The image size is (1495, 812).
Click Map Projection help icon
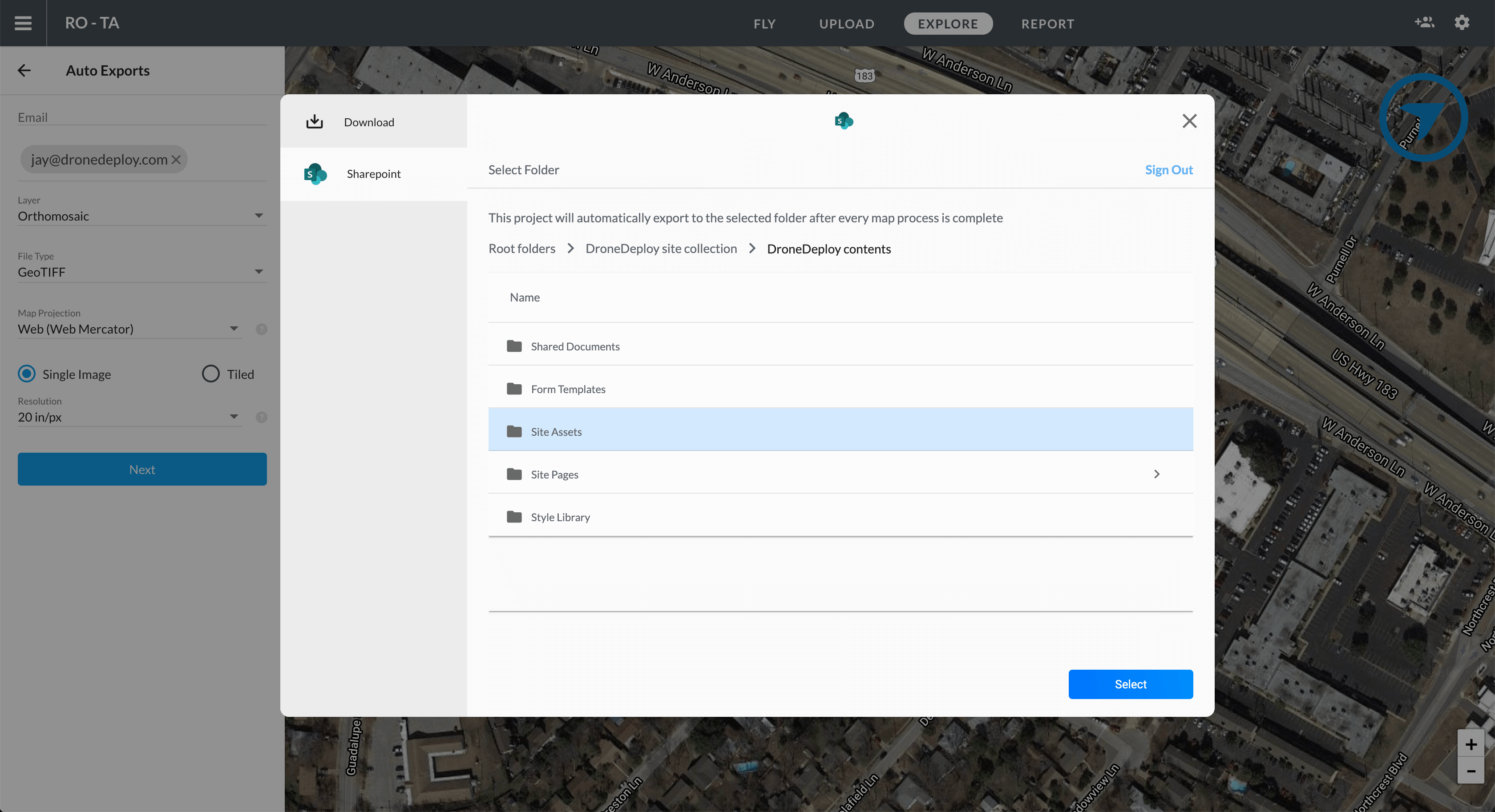[262, 329]
